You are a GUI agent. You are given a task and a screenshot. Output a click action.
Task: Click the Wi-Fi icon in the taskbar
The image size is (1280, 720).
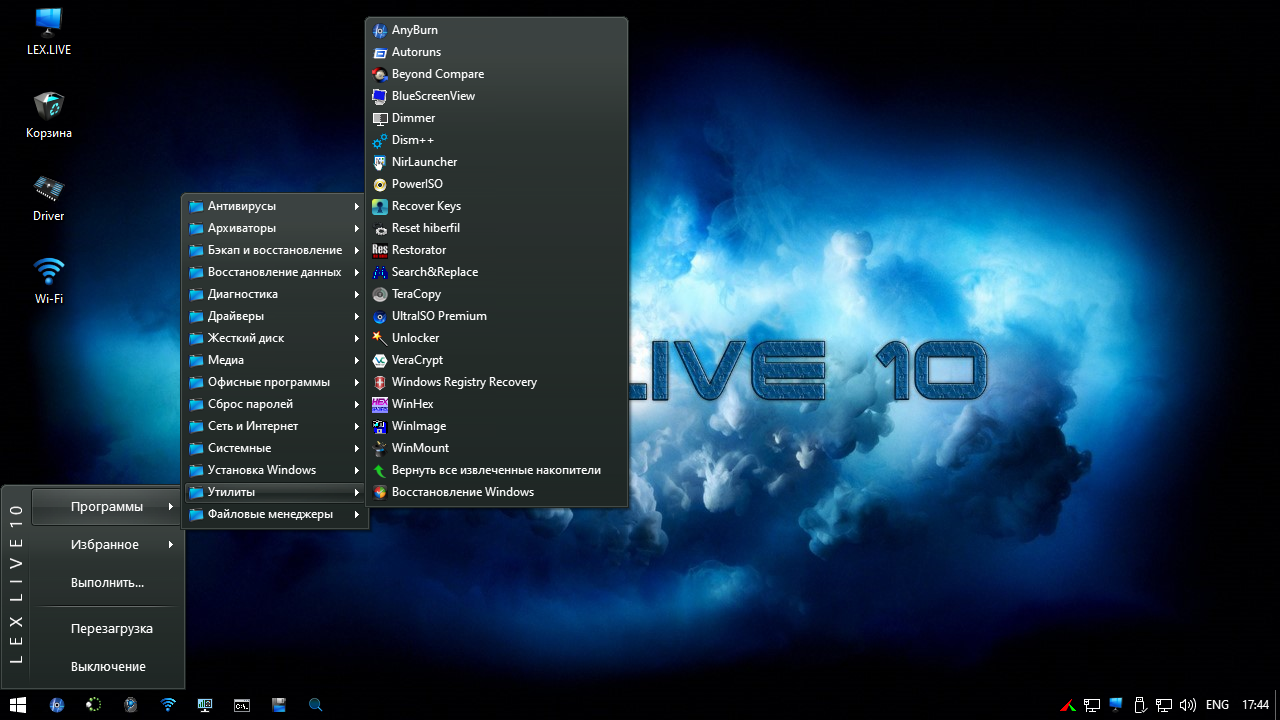coord(168,705)
